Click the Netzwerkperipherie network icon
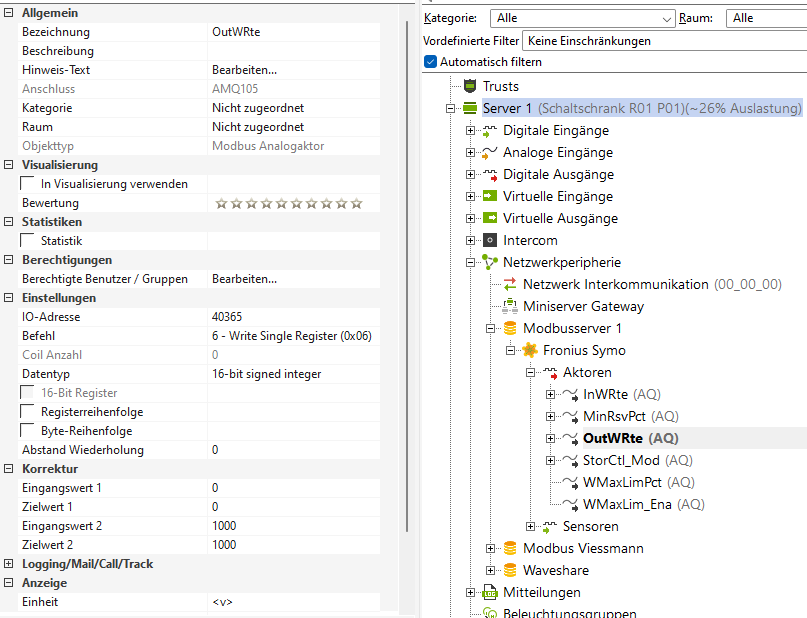 coord(490,262)
